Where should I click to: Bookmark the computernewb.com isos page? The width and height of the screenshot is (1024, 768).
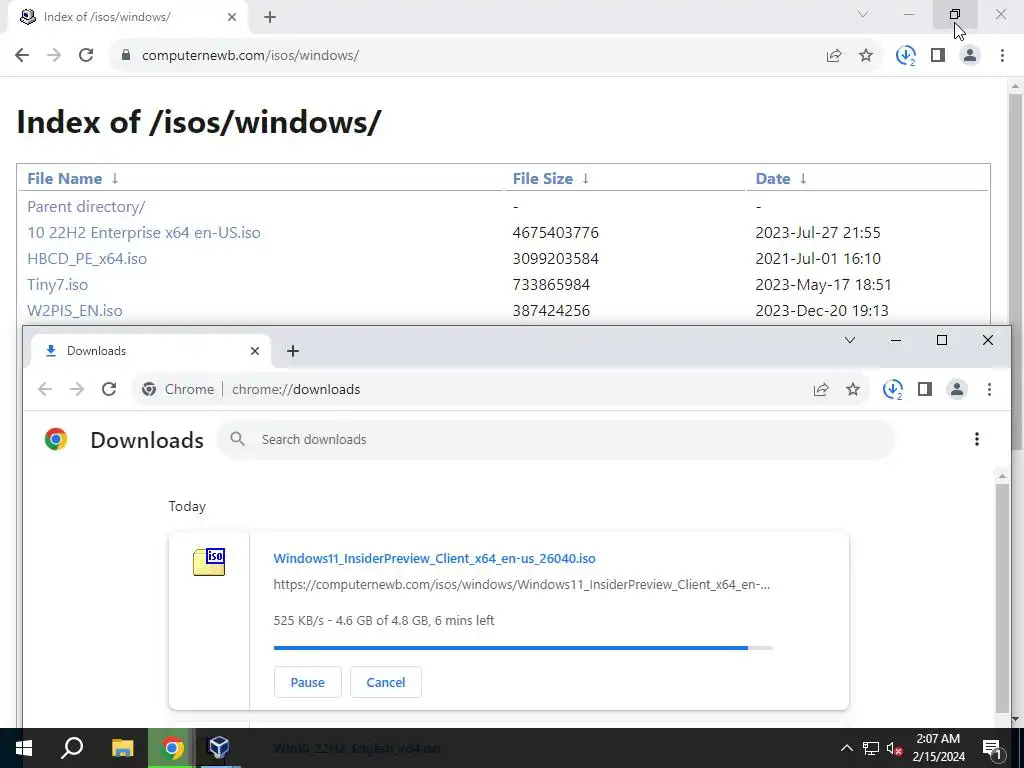(866, 56)
